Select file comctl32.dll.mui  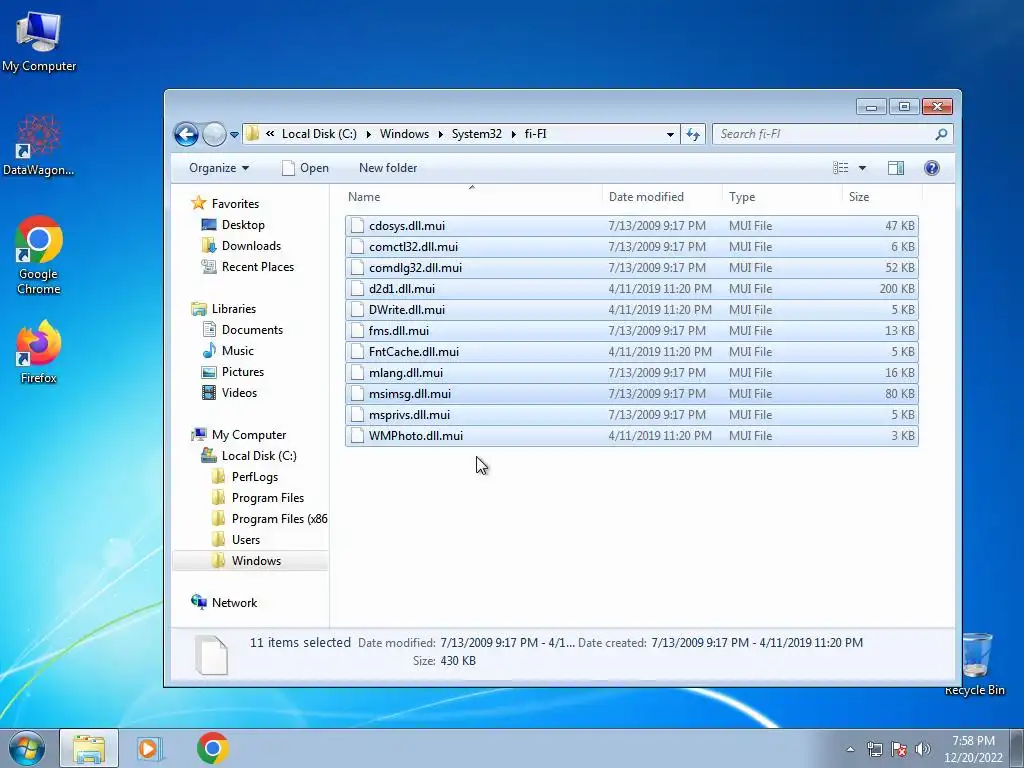click(x=632, y=247)
